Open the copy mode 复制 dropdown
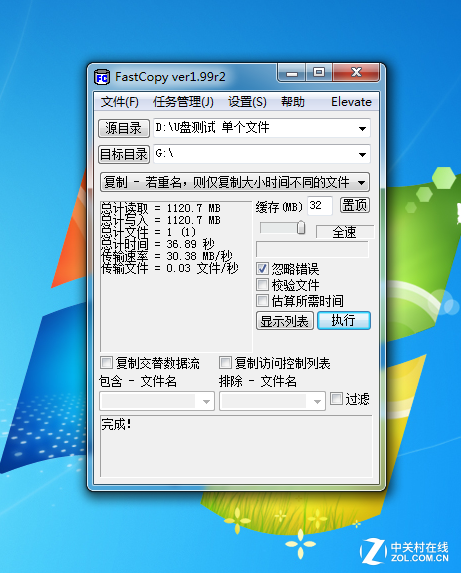The image size is (461, 573). coord(235,182)
